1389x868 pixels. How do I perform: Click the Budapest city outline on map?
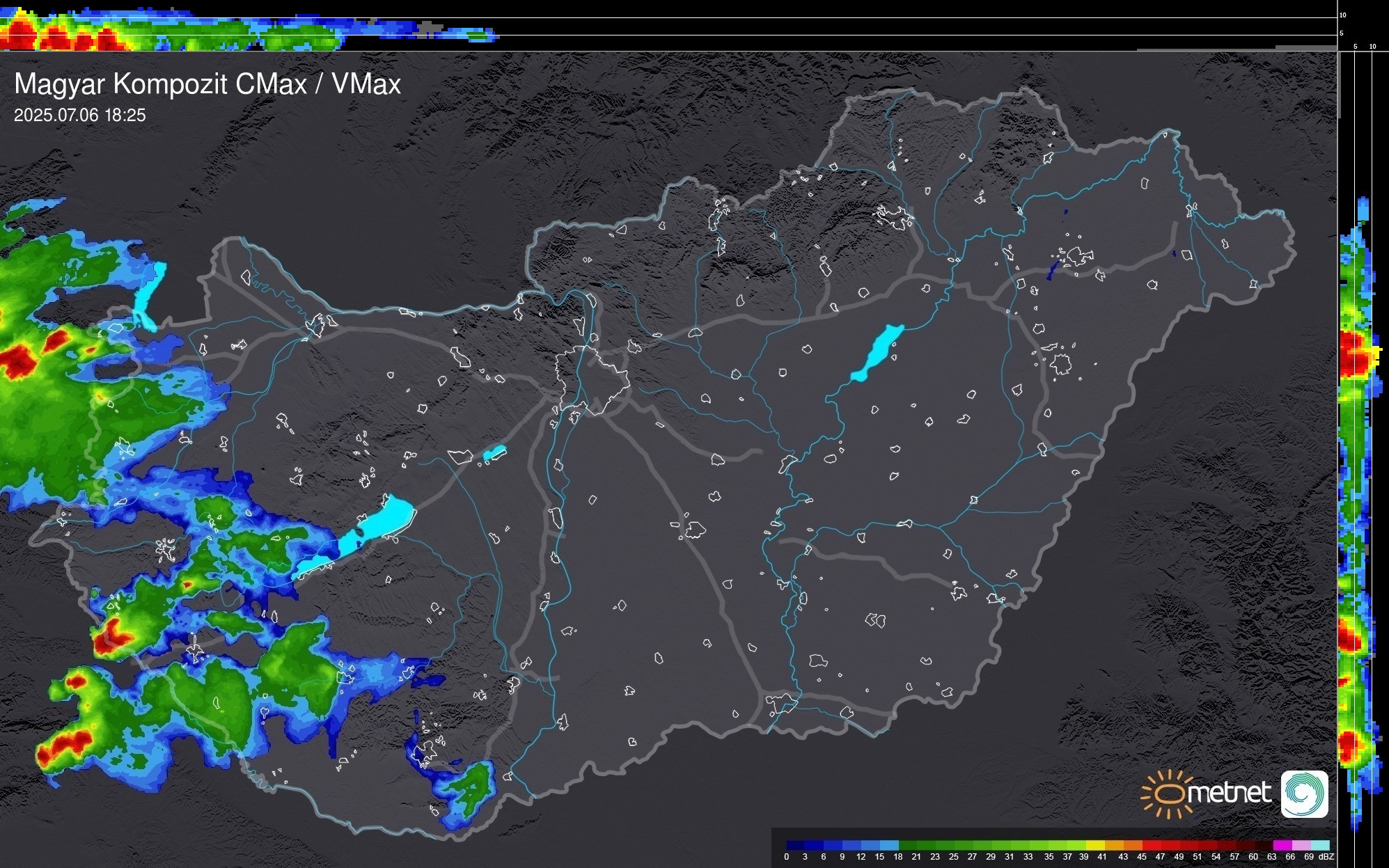[x=592, y=379]
